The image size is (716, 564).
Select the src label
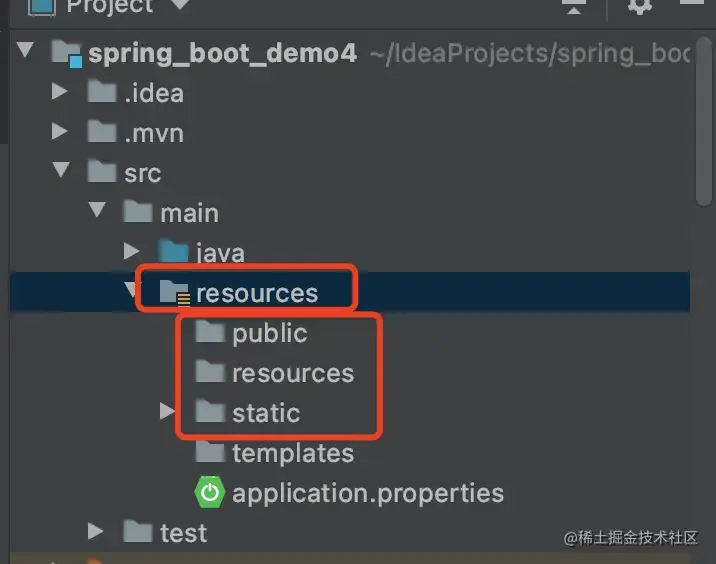[x=142, y=173]
